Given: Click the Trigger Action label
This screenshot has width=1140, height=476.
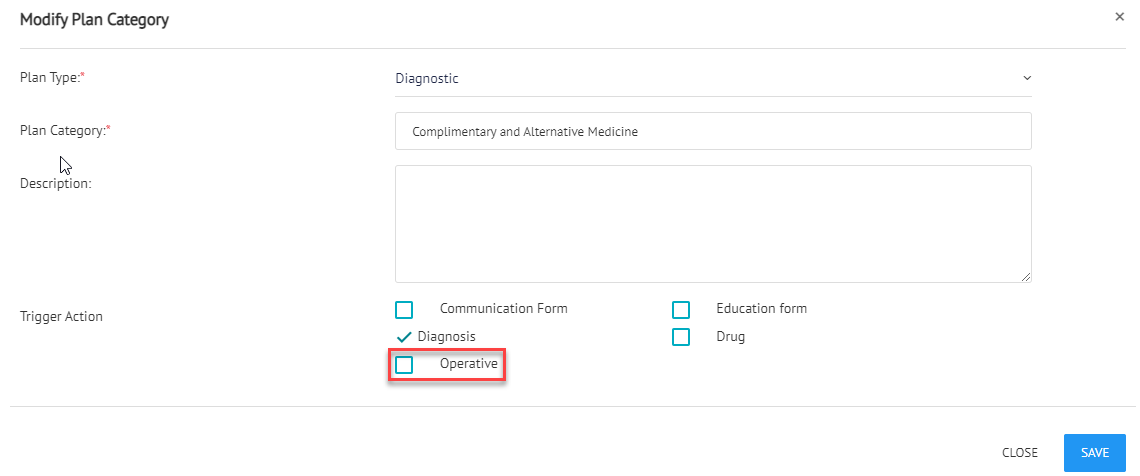Looking at the screenshot, I should (x=61, y=316).
